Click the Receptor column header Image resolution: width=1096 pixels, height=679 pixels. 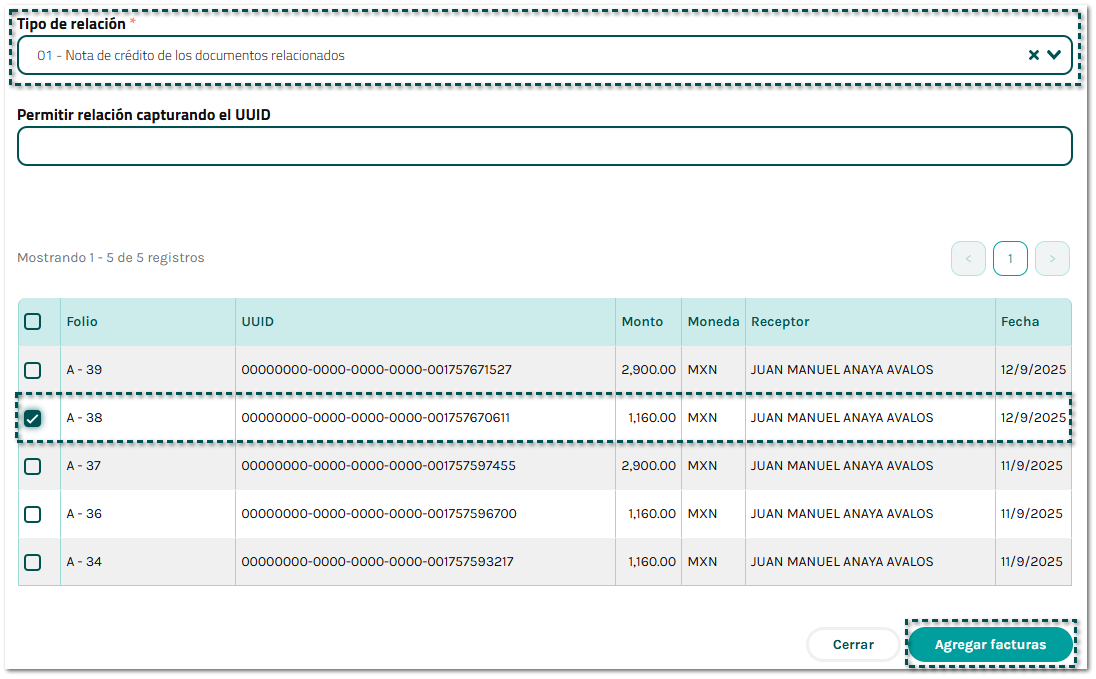click(x=780, y=322)
